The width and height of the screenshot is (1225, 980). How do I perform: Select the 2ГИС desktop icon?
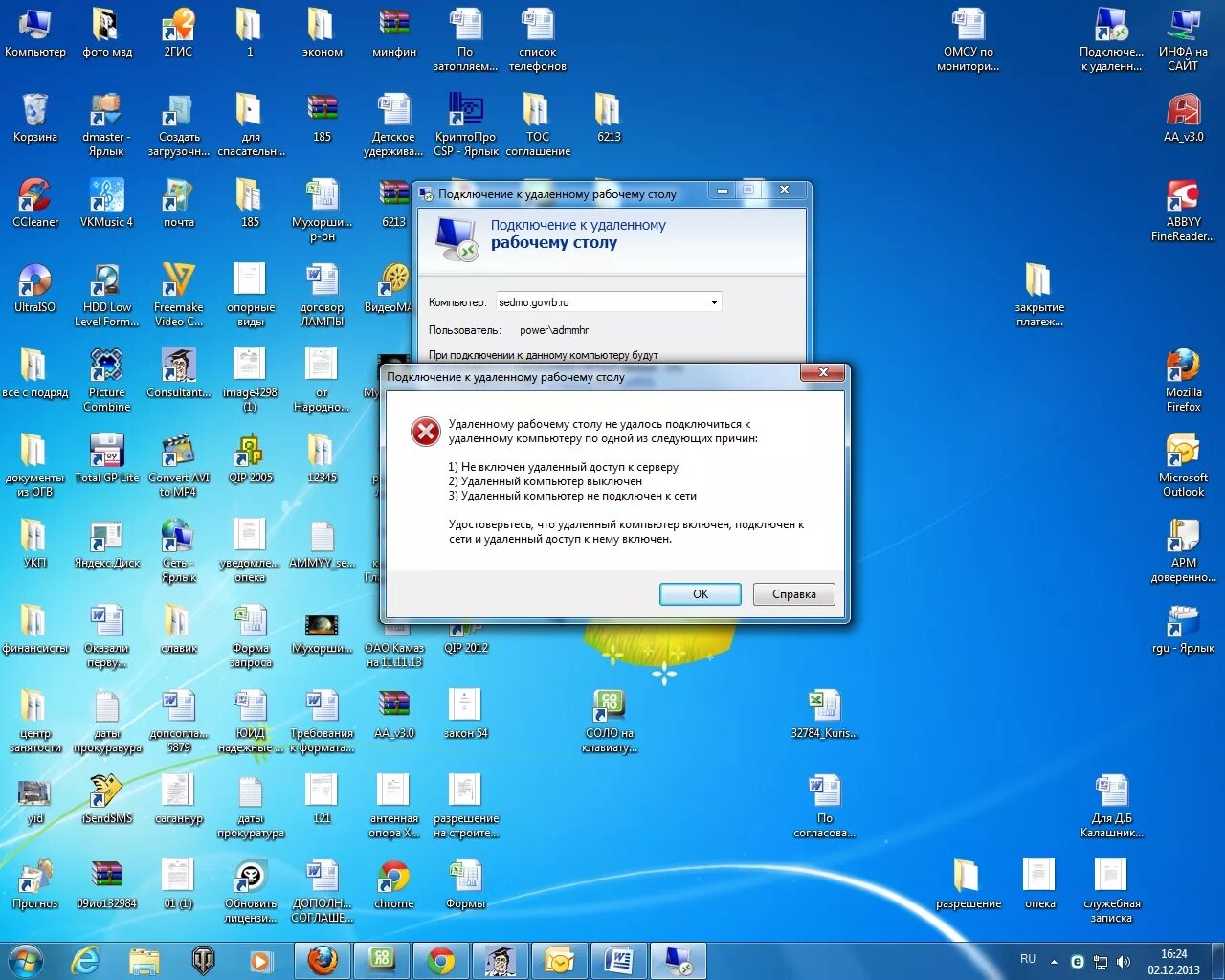[178, 33]
